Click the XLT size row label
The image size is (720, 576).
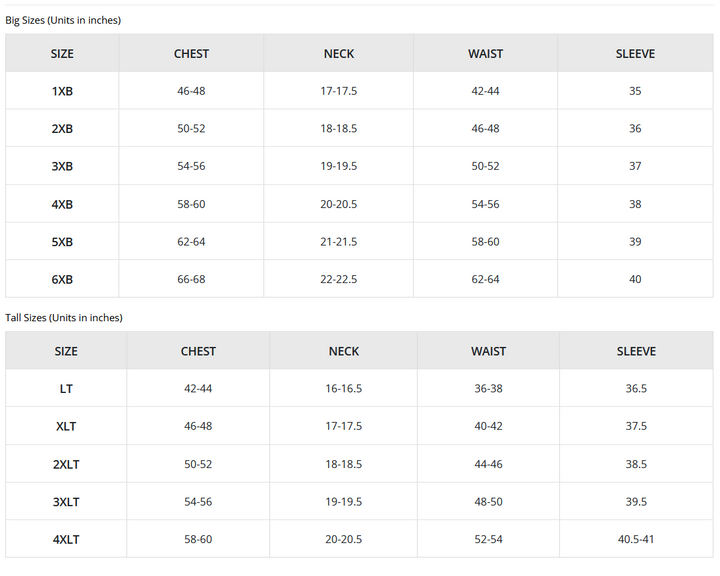(66, 426)
